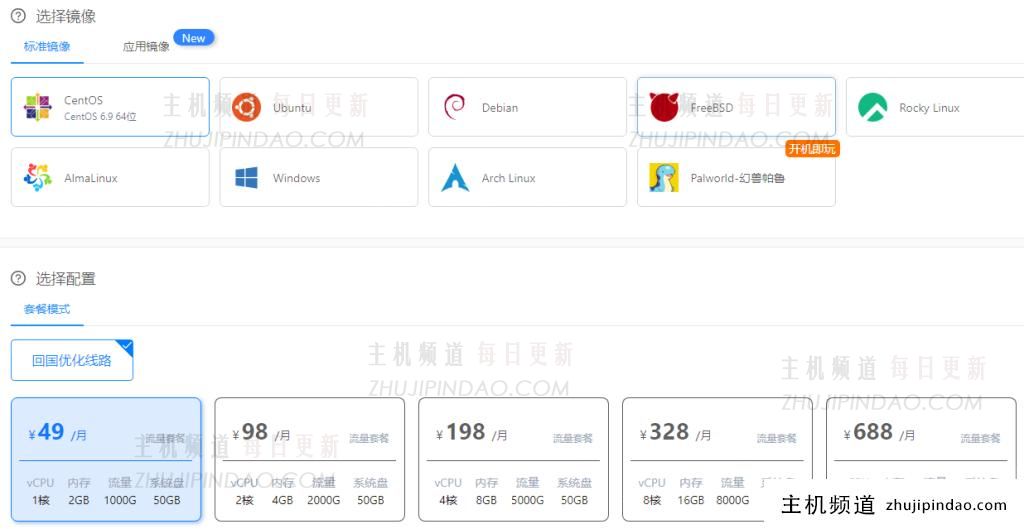
Task: Choose the Debian image card
Action: tap(528, 107)
